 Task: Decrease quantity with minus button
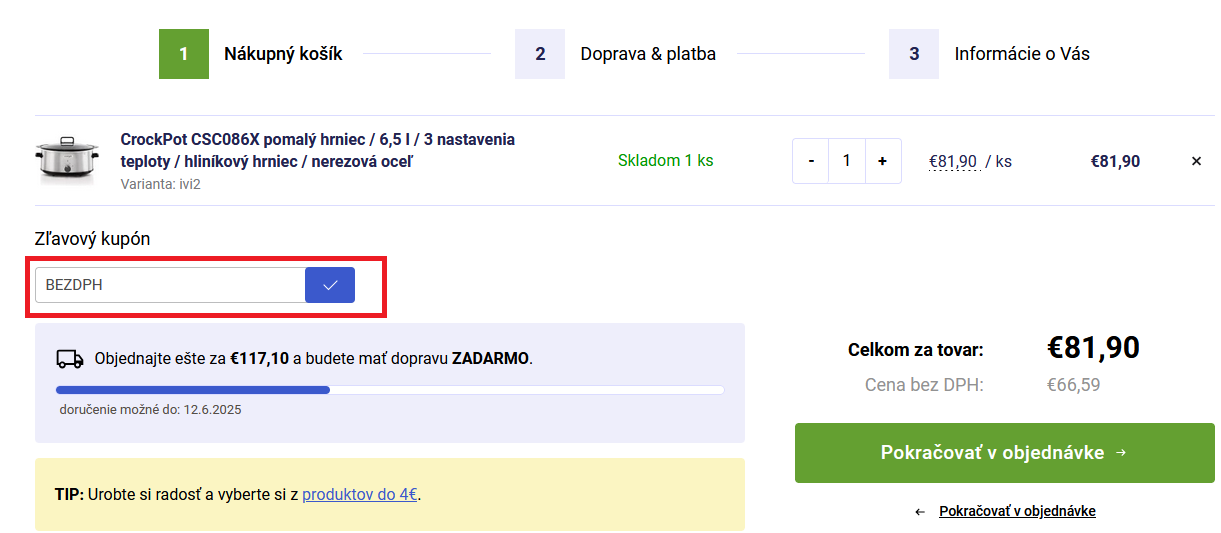(811, 161)
